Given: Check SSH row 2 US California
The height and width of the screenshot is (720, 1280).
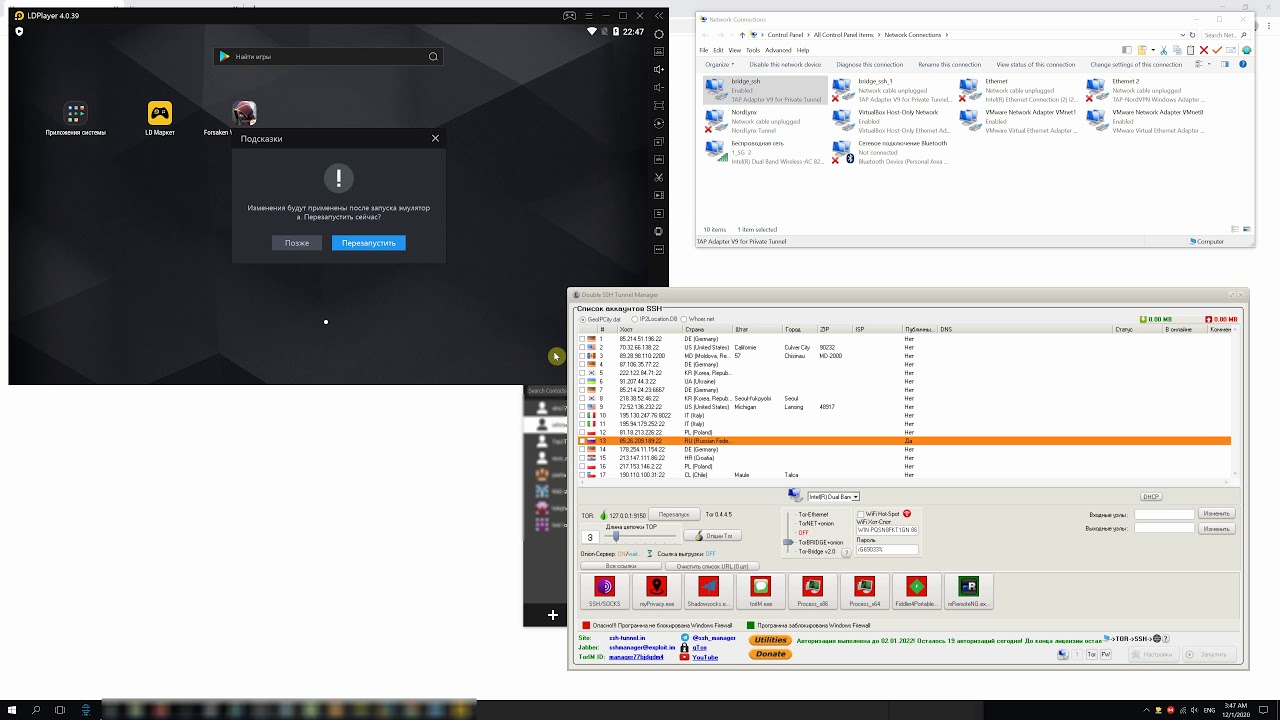Looking at the screenshot, I should click(583, 348).
